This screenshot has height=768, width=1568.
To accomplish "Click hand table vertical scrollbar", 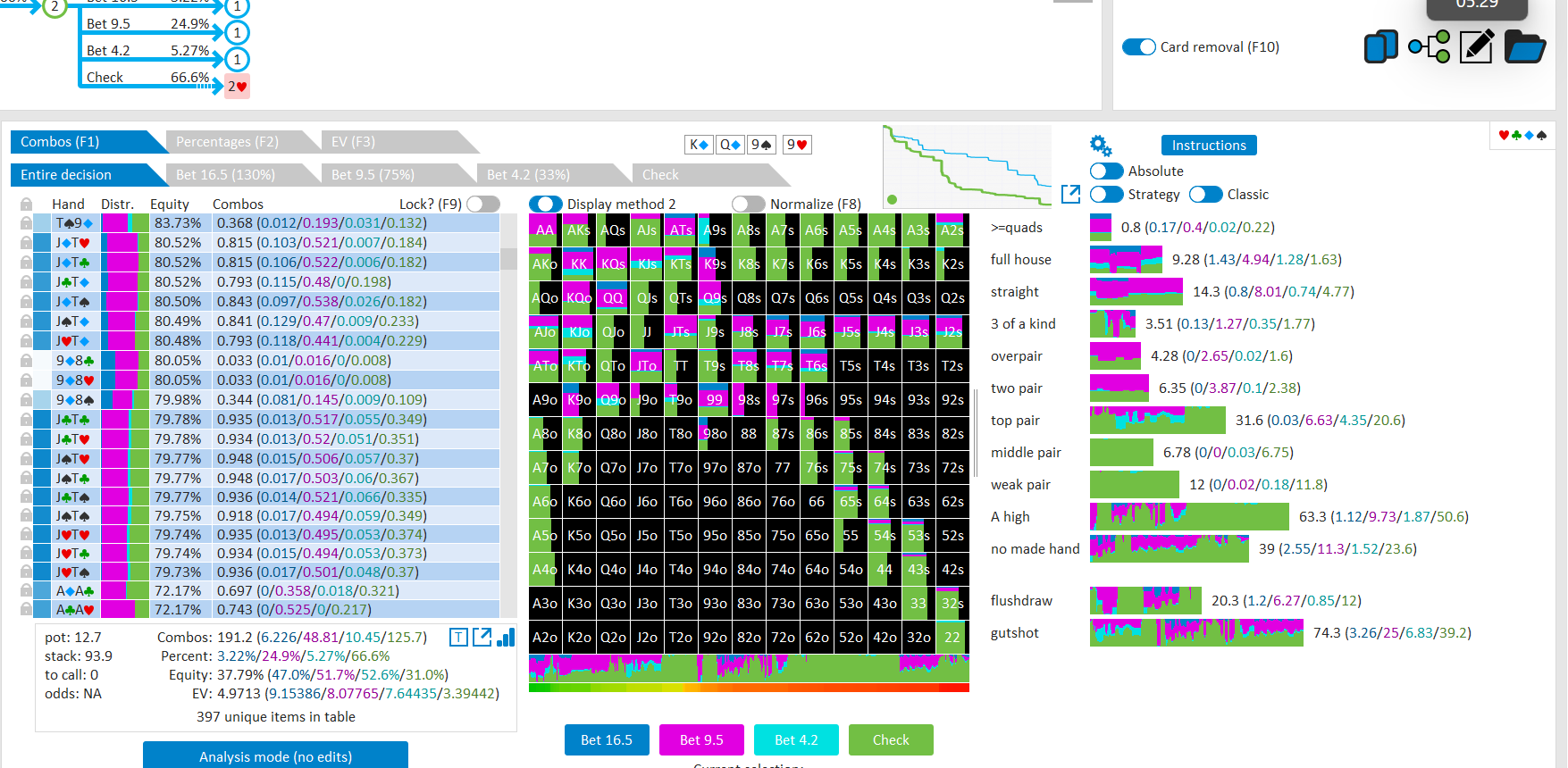I will click(x=508, y=415).
